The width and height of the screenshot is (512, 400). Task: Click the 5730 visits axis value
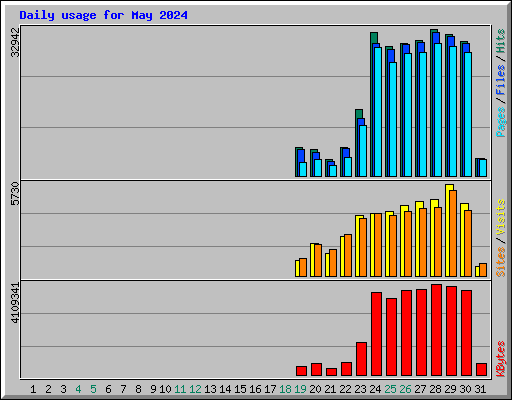point(15,193)
